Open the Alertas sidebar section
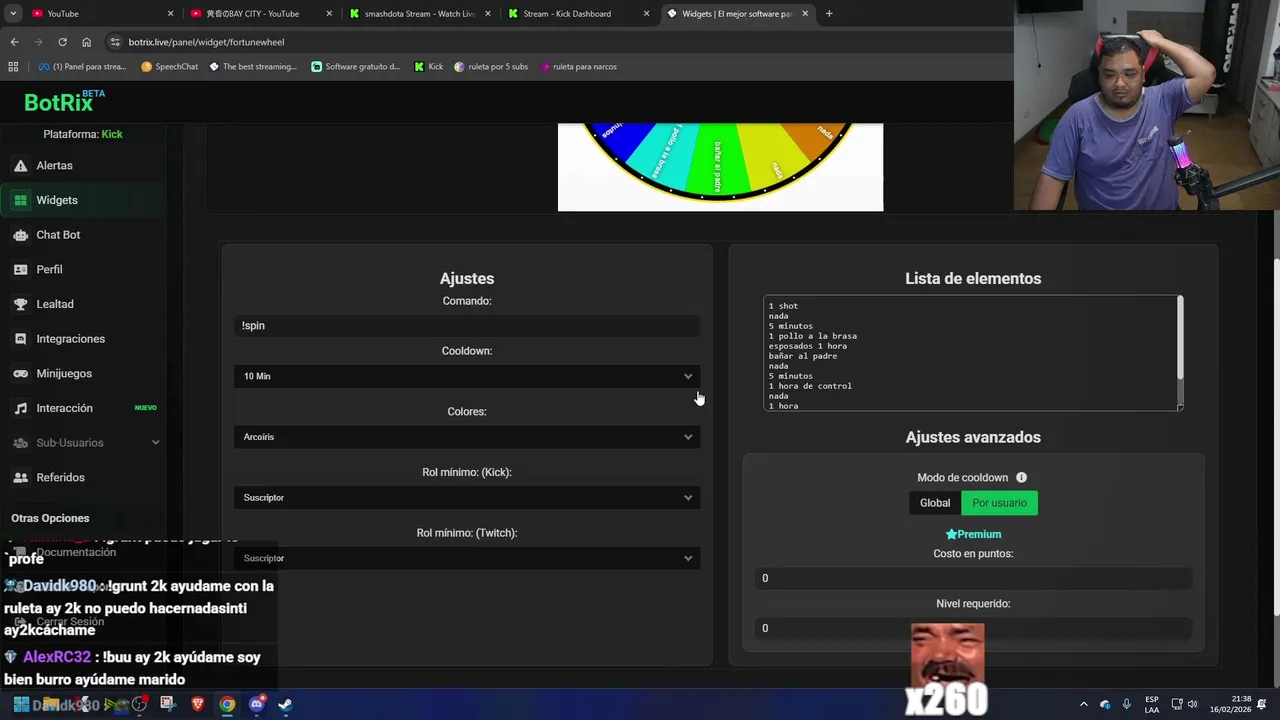 click(54, 165)
